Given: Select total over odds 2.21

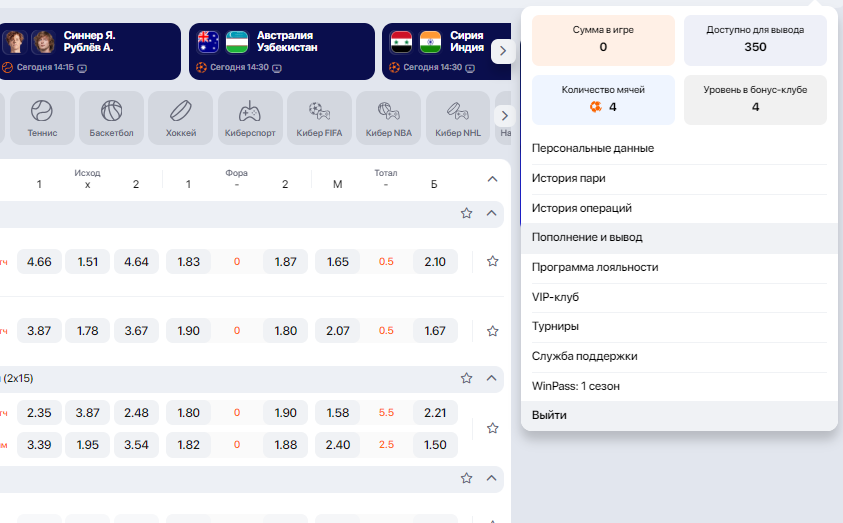Looking at the screenshot, I should (x=435, y=413).
